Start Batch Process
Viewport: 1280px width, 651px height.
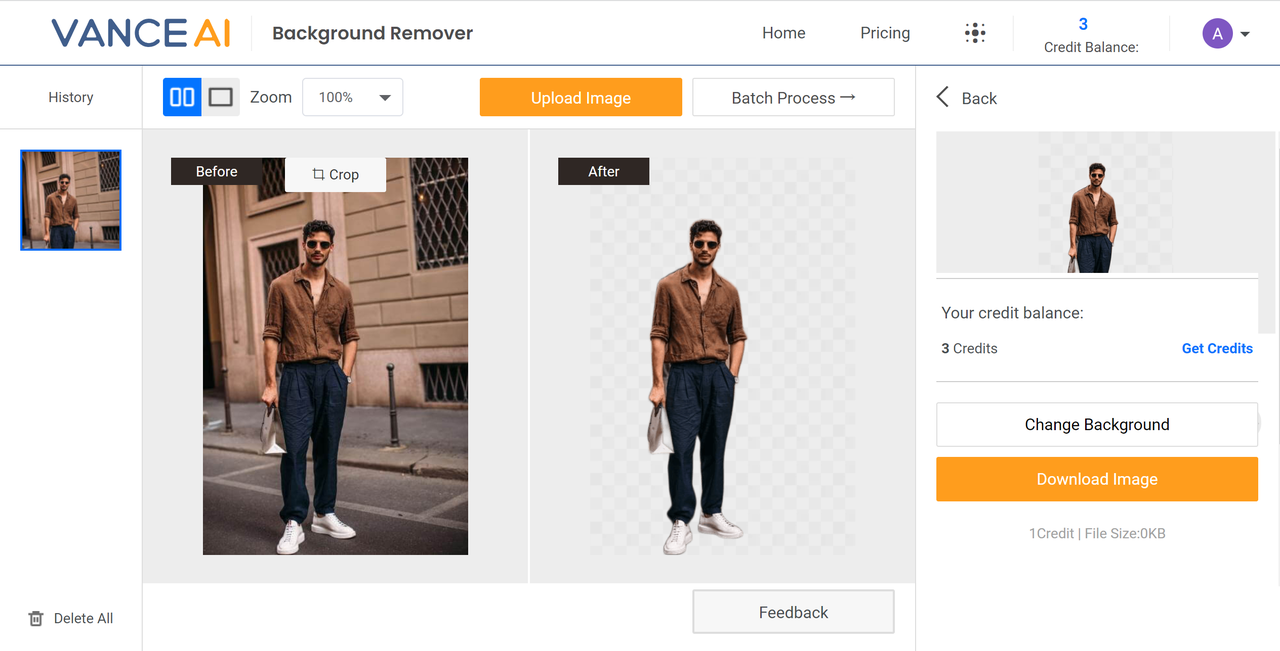(793, 98)
